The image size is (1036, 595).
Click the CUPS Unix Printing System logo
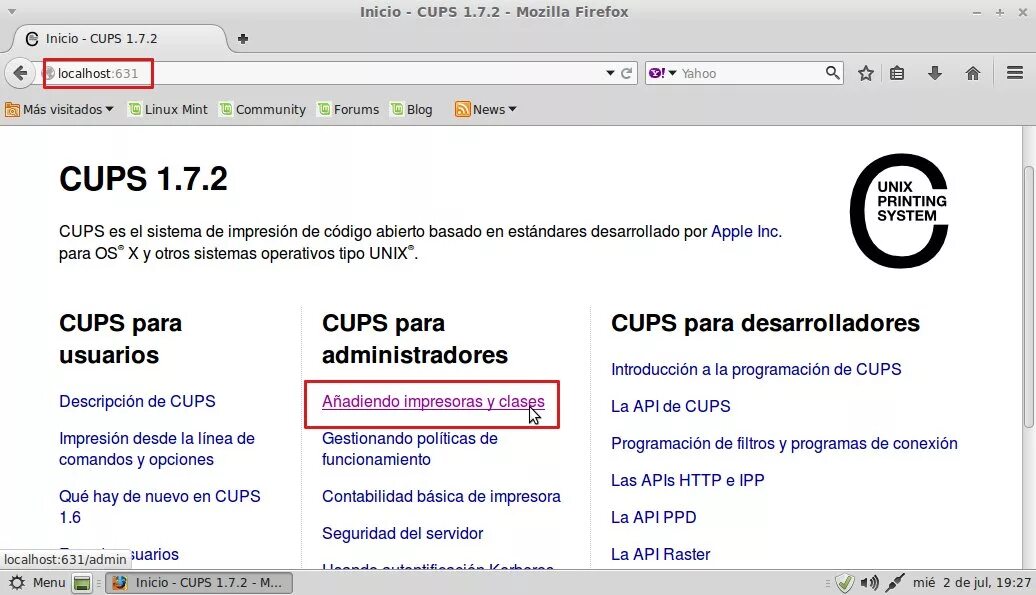[899, 211]
